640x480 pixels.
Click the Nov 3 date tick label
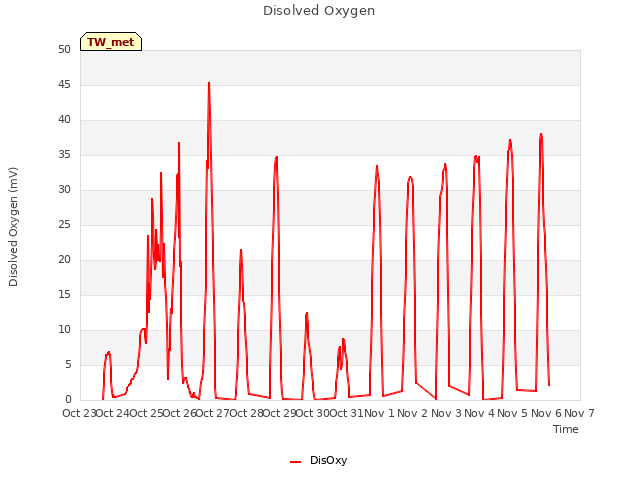pos(446,413)
